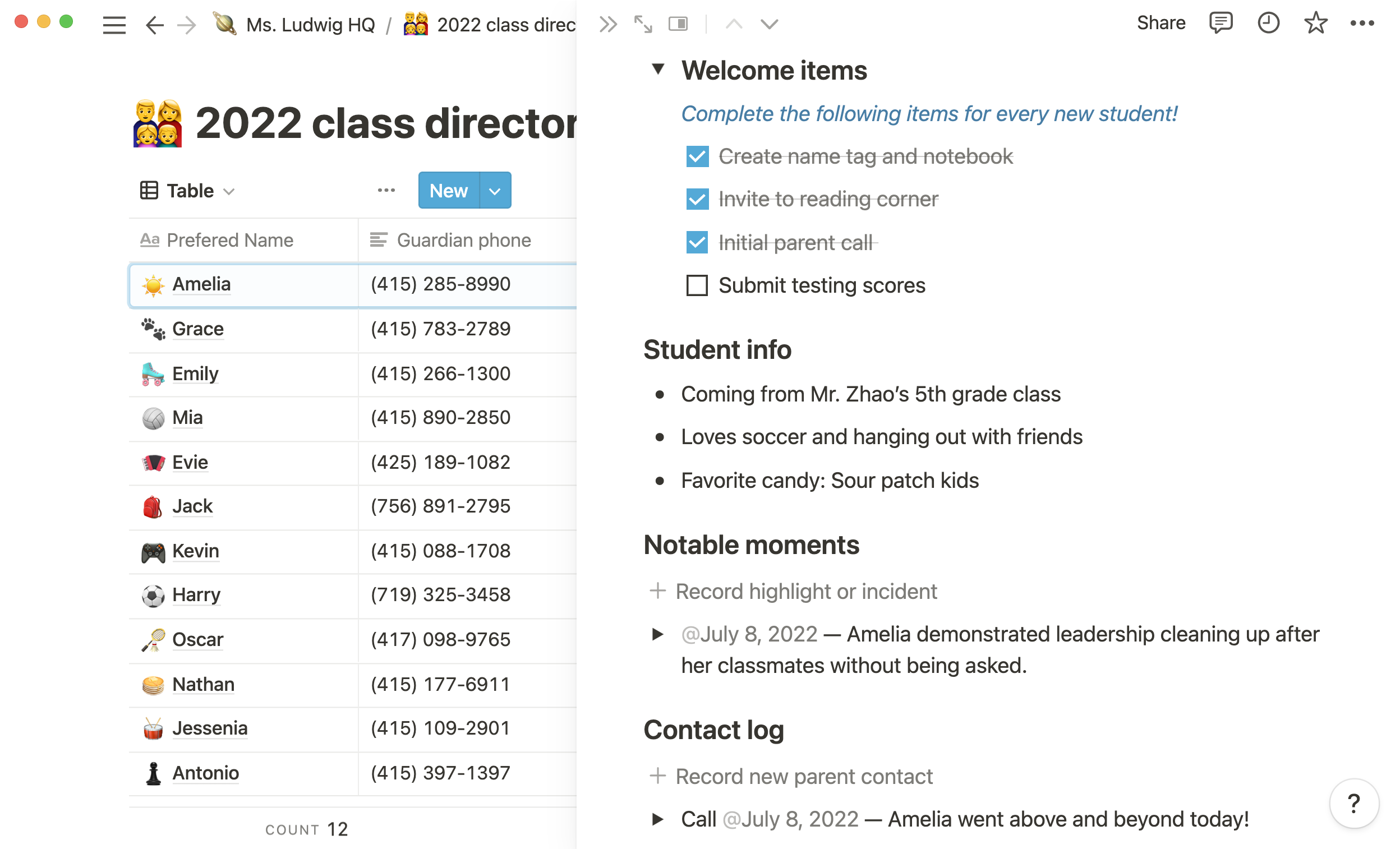The width and height of the screenshot is (1400, 849).
Task: Click Record highlight or incident
Action: [805, 592]
